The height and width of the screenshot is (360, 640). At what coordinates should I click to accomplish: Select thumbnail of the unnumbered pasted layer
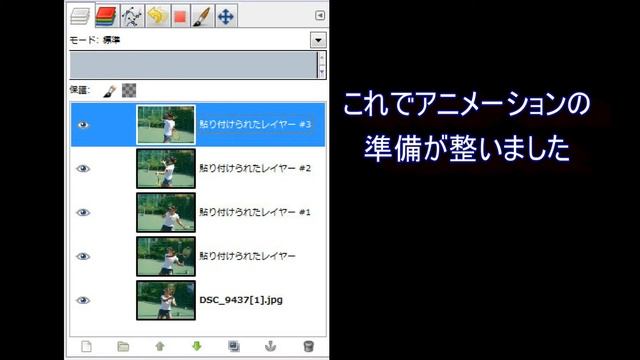pyautogui.click(x=166, y=256)
